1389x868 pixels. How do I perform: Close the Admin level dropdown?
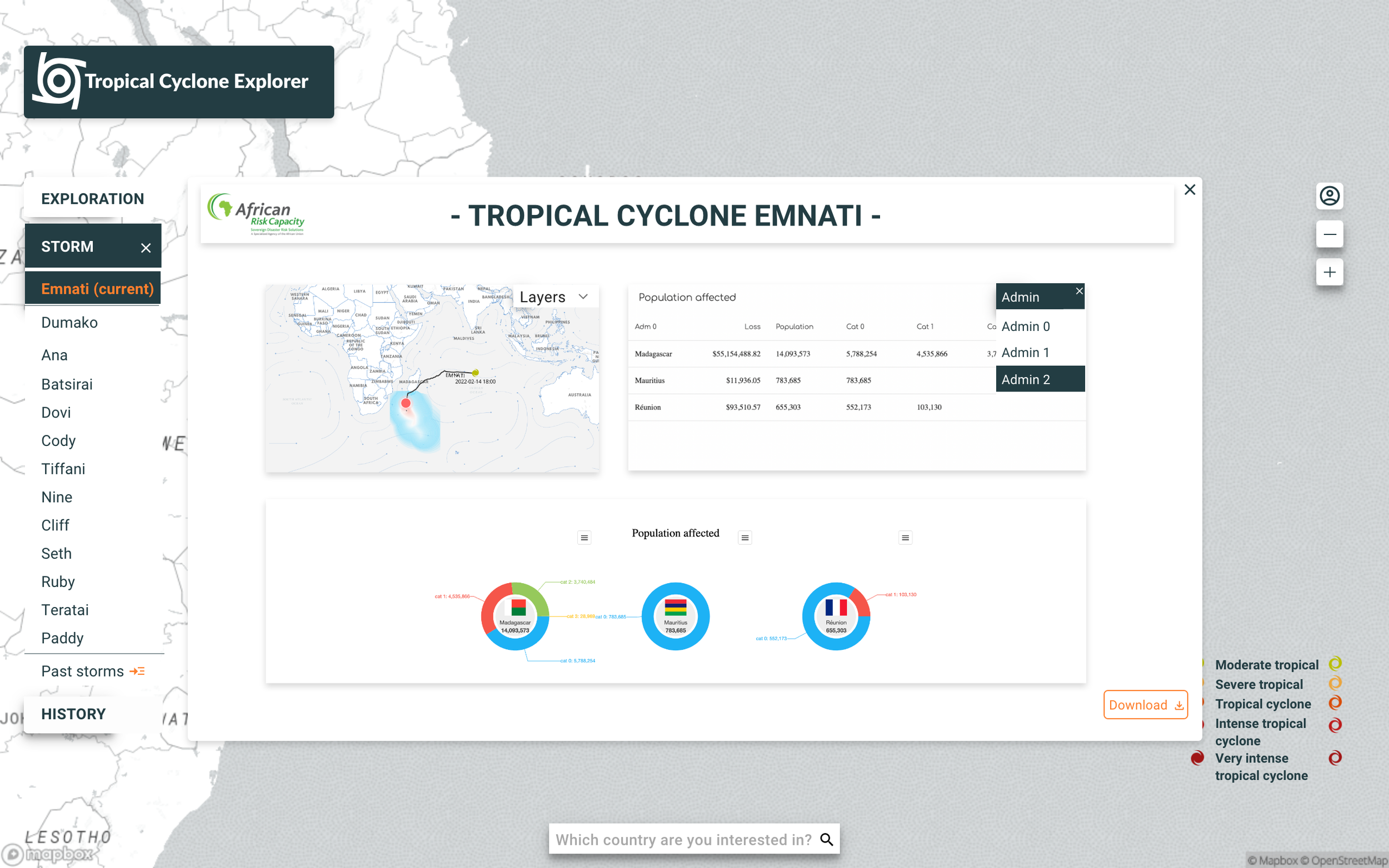pyautogui.click(x=1080, y=291)
